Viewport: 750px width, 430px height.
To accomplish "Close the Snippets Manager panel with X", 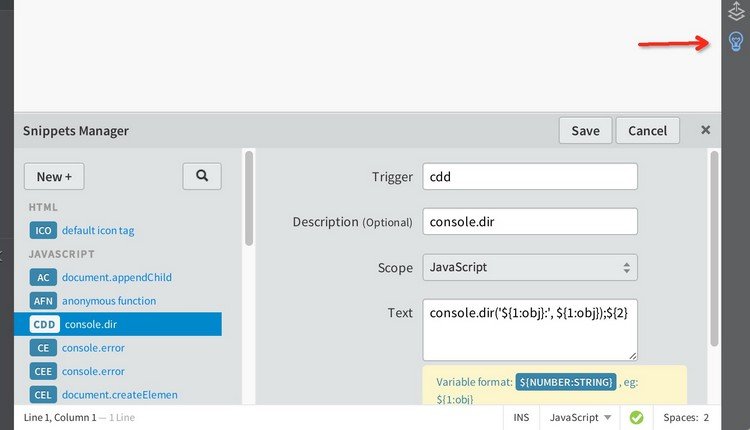I will tap(705, 130).
